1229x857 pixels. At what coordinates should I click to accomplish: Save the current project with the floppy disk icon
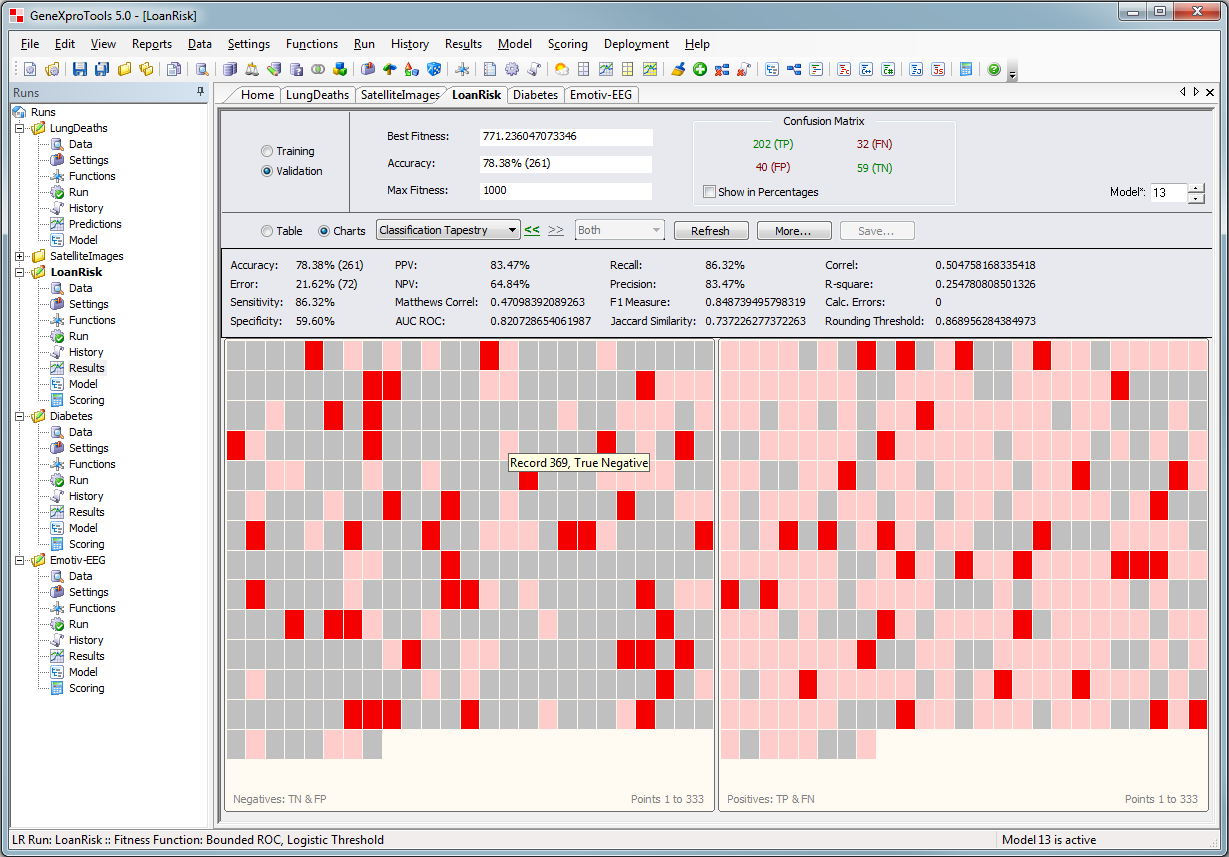tap(78, 69)
